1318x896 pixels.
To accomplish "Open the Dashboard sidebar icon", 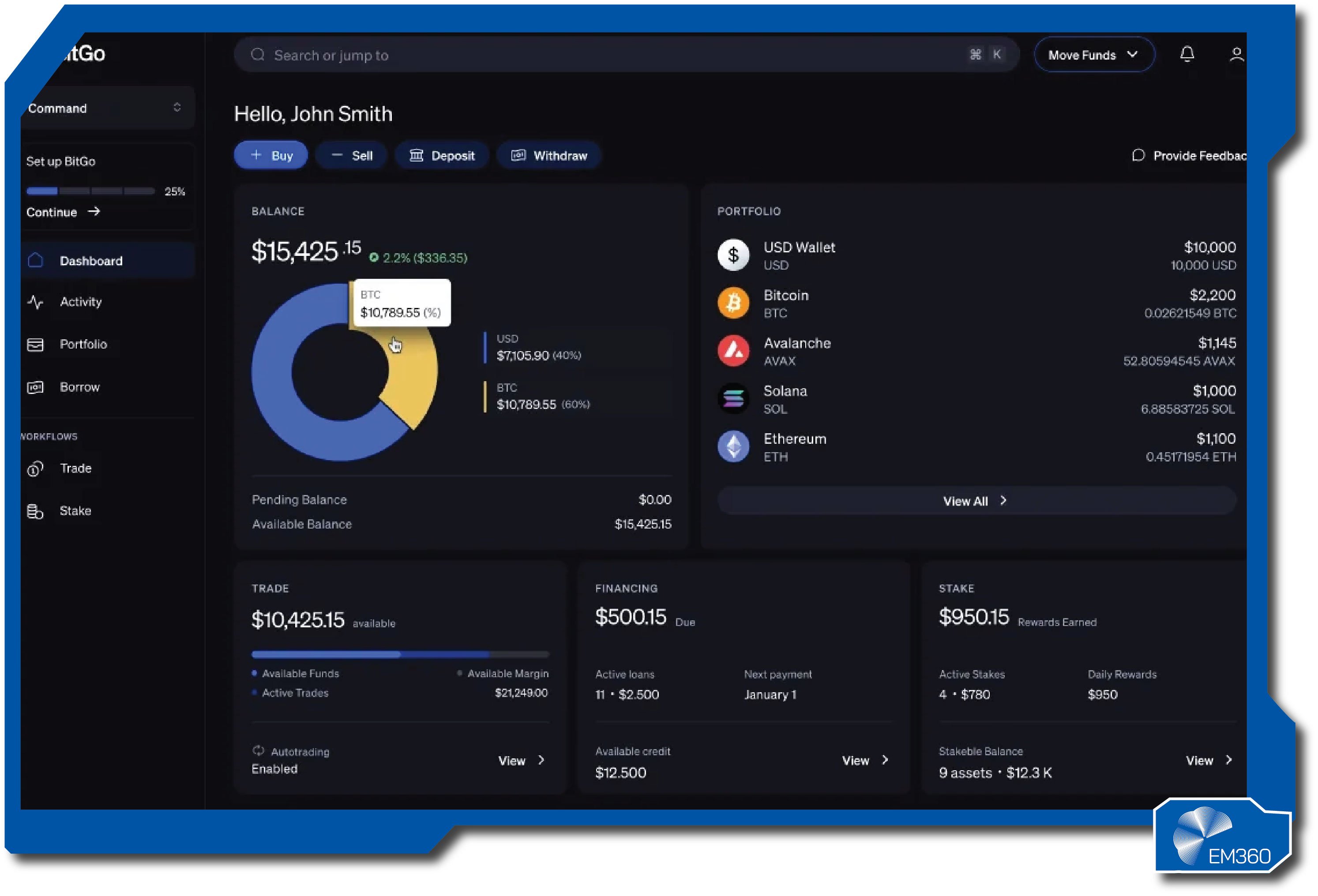I will click(x=36, y=260).
